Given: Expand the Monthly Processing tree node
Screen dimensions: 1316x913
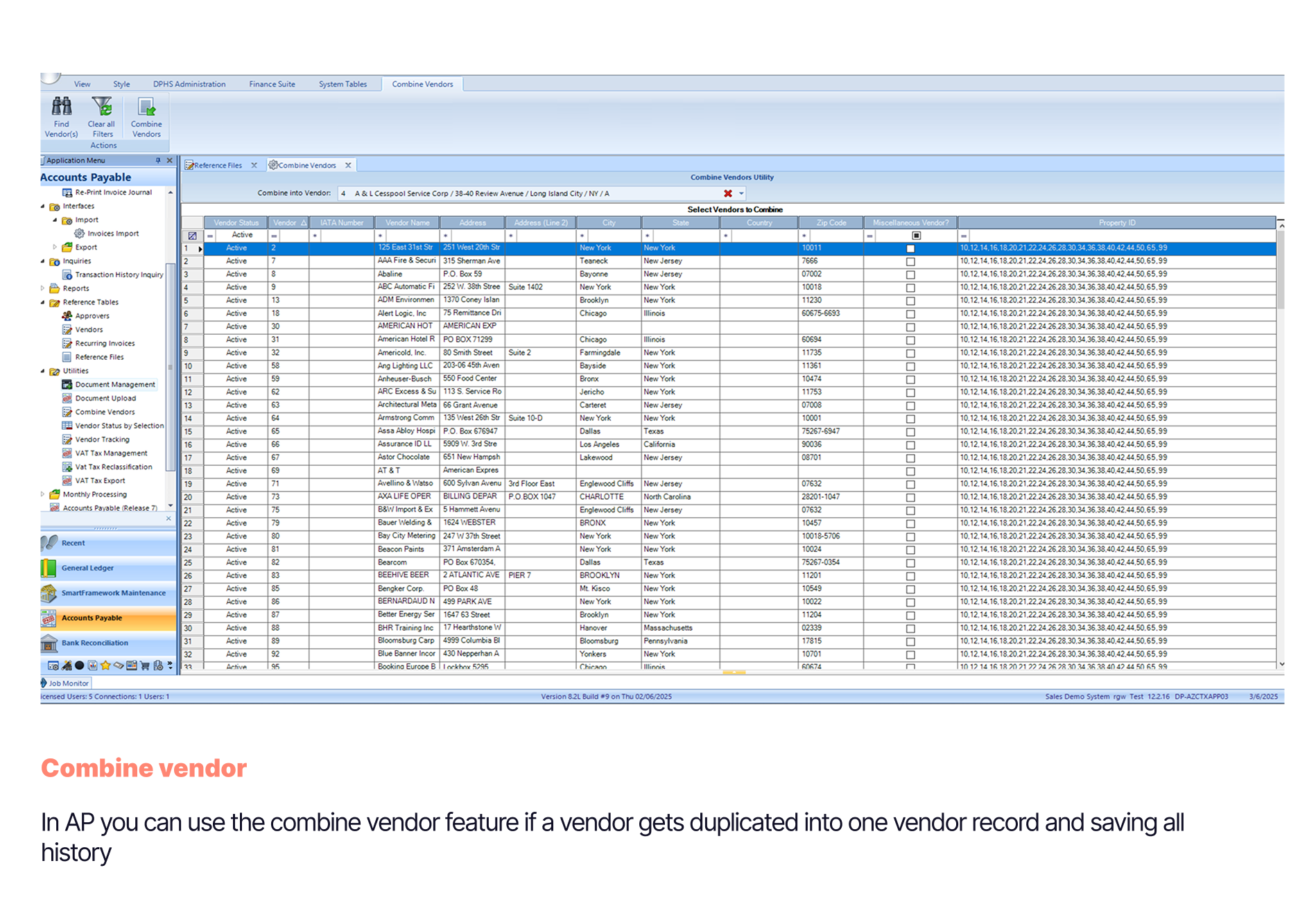Looking at the screenshot, I should (43, 494).
